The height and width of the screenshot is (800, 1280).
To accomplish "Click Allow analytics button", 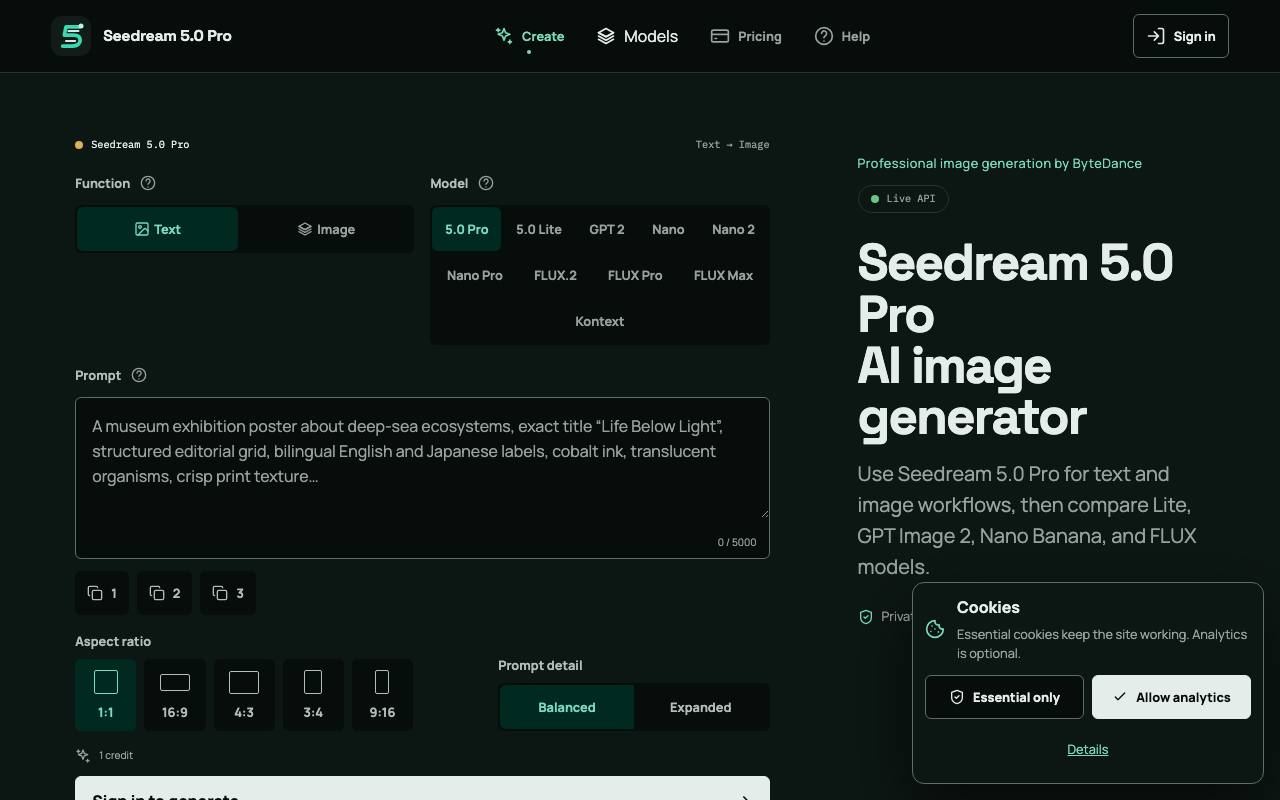I will click(x=1171, y=697).
